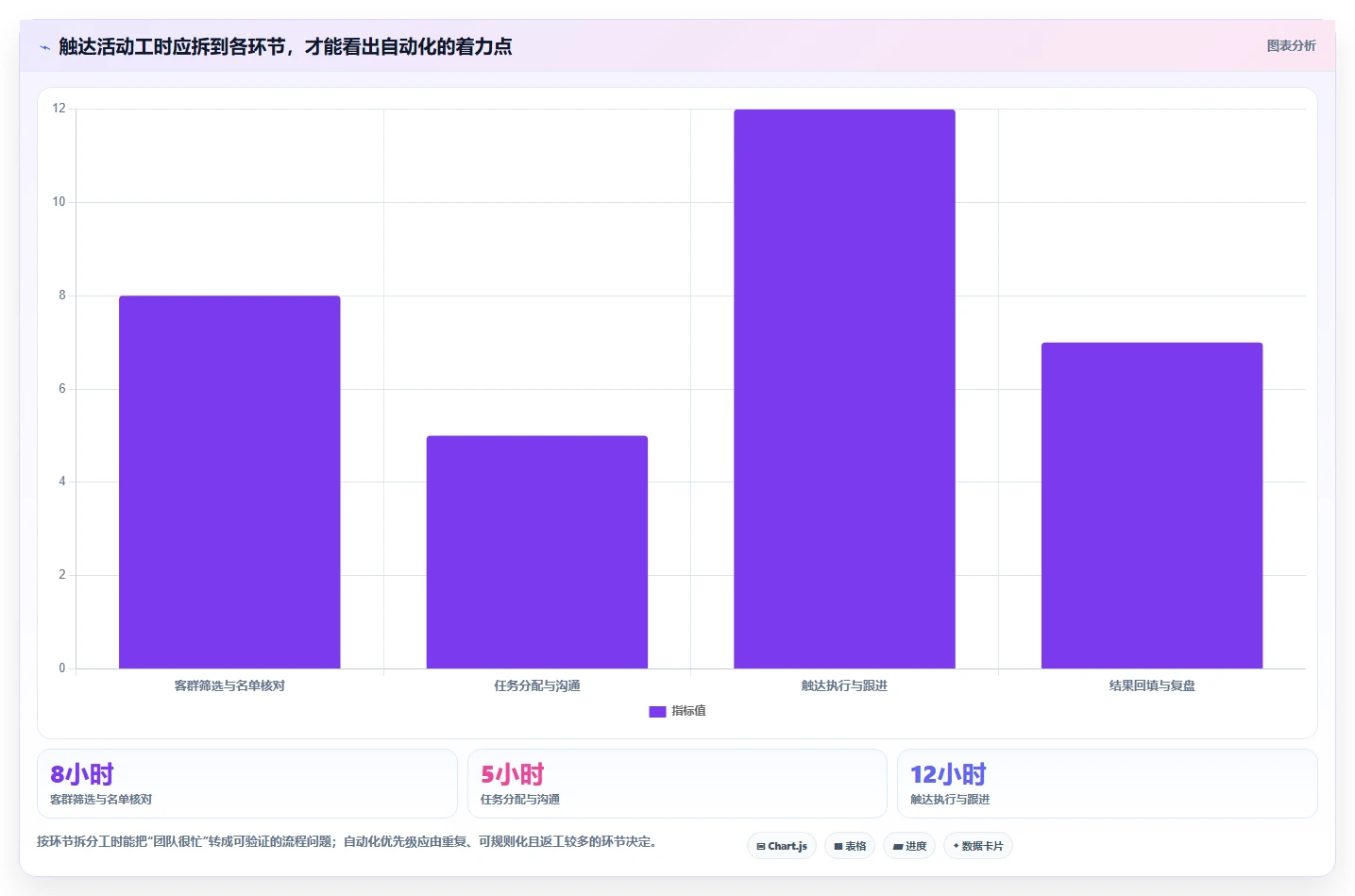Viewport: 1355px width, 896px height.
Task: Click the 图表分析 label in header
Action: (x=1291, y=45)
